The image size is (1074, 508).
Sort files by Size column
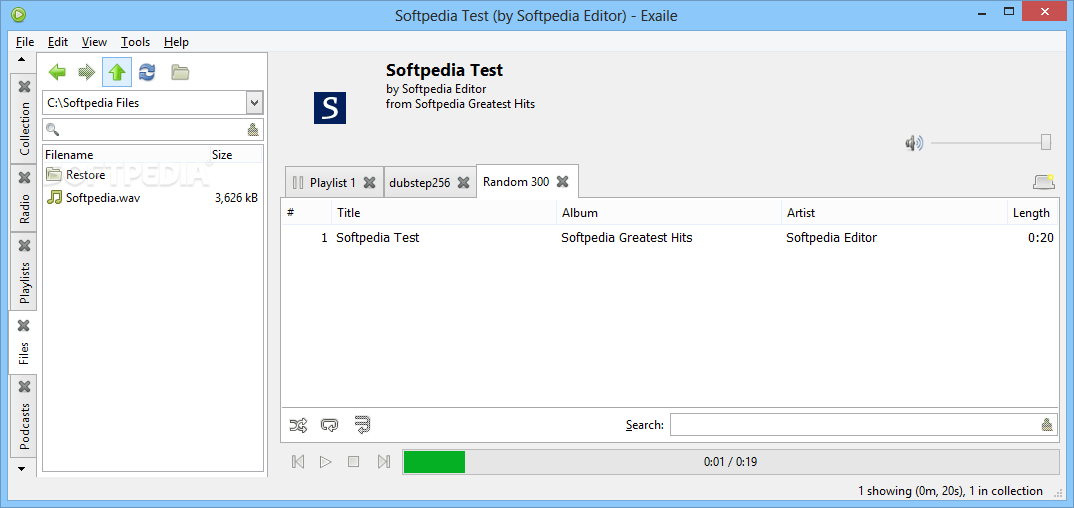(236, 155)
